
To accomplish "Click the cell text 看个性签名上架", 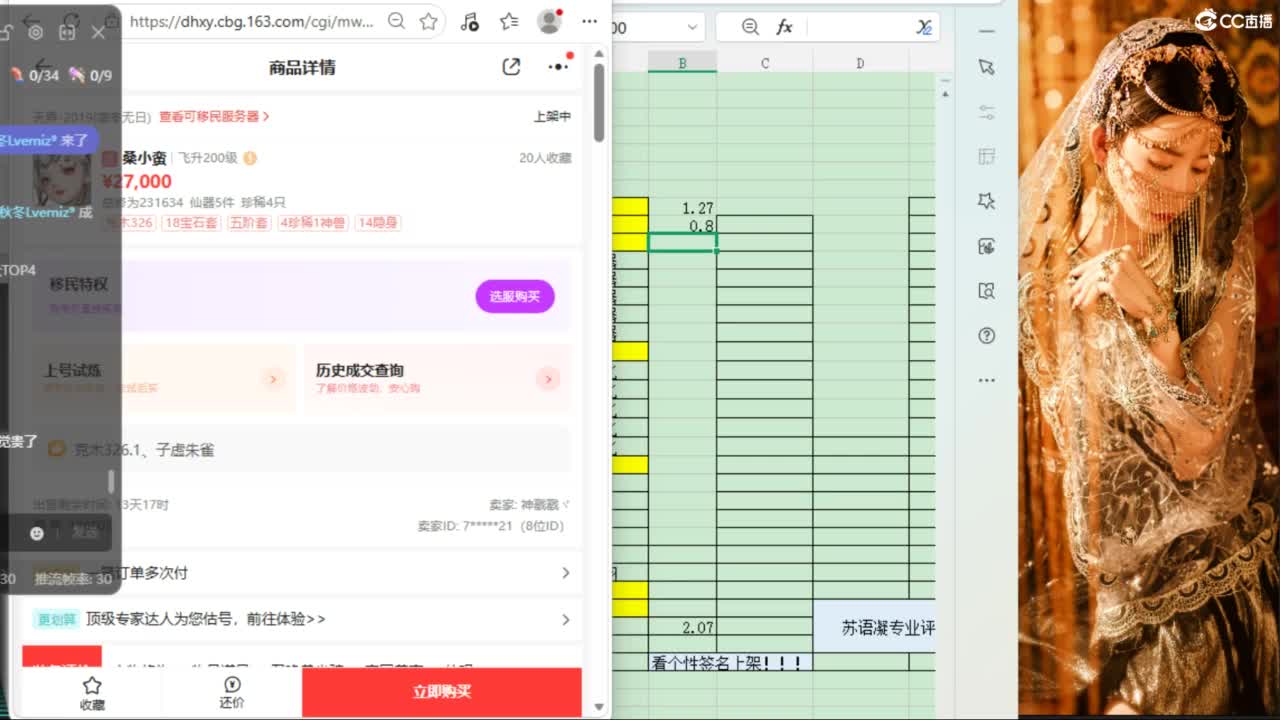I will click(x=727, y=662).
